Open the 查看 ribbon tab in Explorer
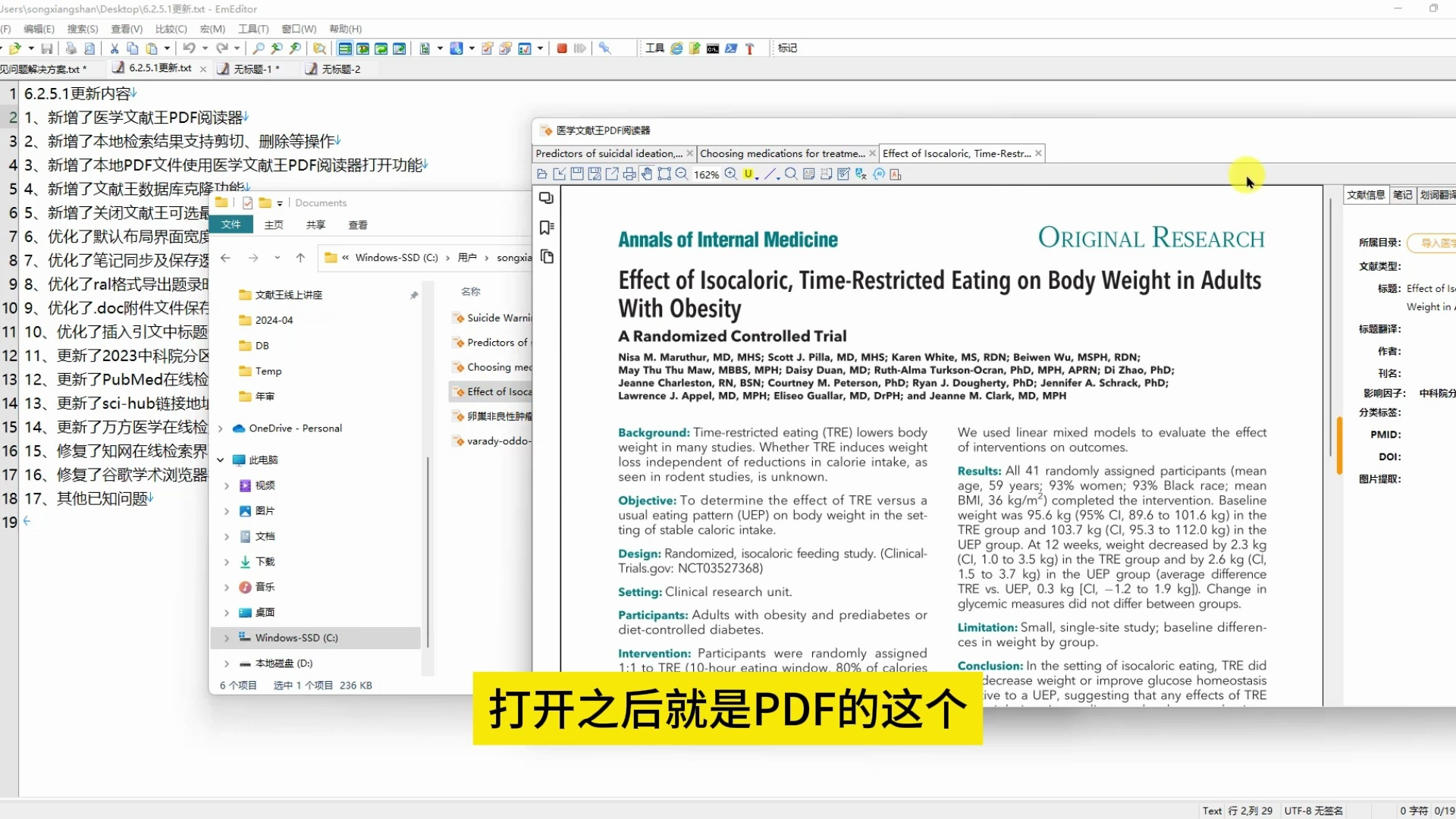 (x=358, y=225)
